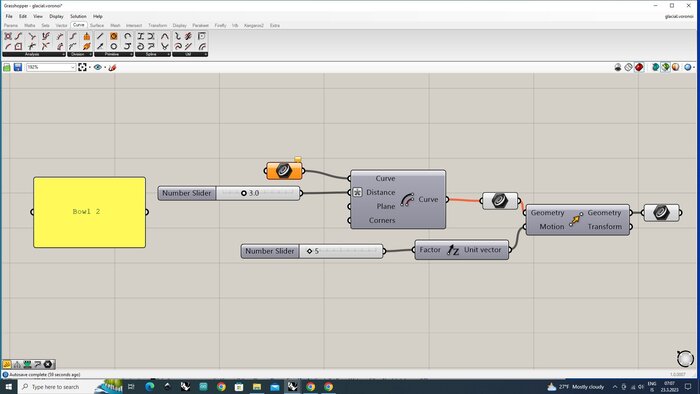This screenshot has height=394, width=700.
Task: Click the Unit Z vector icon
Action: coord(453,250)
